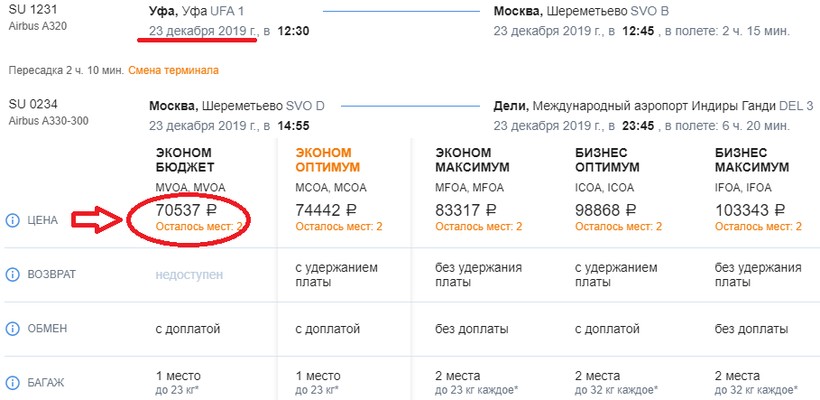The height and width of the screenshot is (400, 820).
Task: Click the info icon beside ЦЕНА
Action: 13,220
